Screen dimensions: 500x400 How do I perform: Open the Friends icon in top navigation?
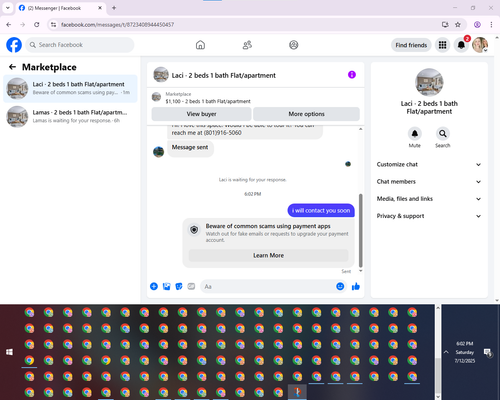click(x=247, y=45)
